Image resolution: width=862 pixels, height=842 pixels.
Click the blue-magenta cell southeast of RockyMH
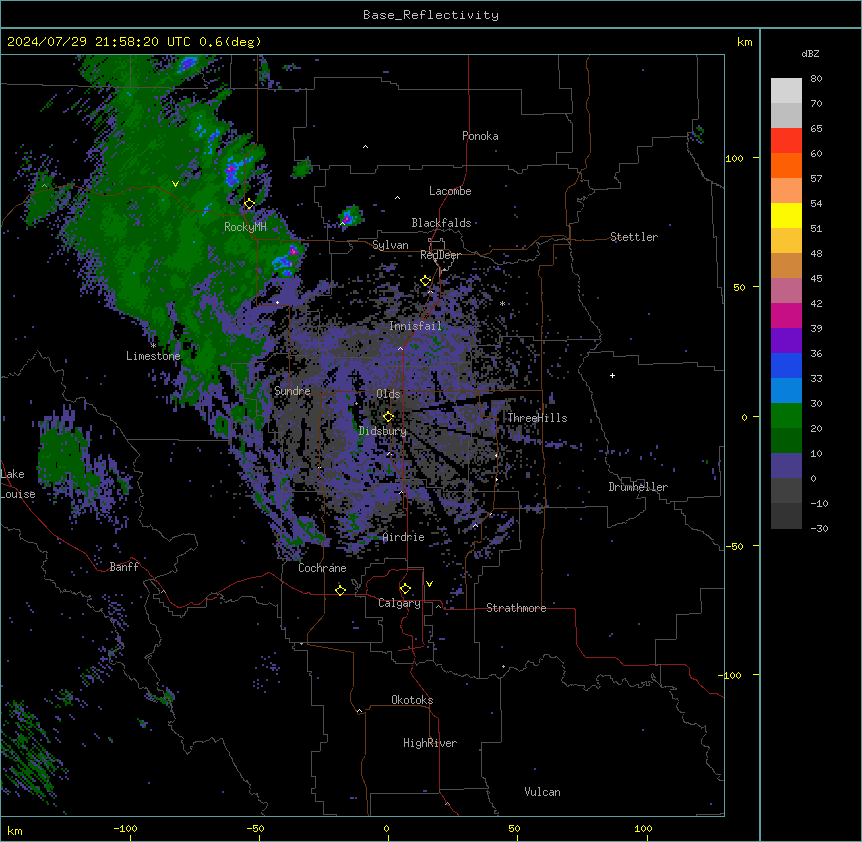point(288,260)
